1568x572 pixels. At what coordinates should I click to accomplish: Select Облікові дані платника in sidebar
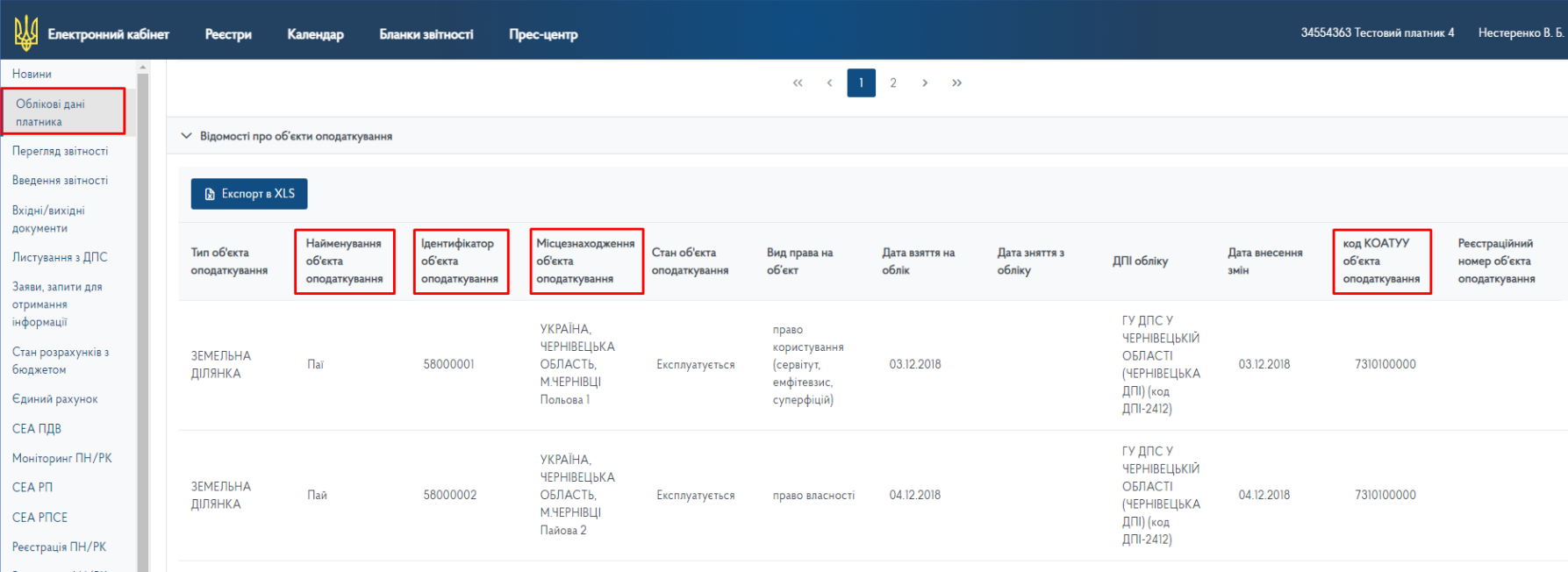[62, 112]
